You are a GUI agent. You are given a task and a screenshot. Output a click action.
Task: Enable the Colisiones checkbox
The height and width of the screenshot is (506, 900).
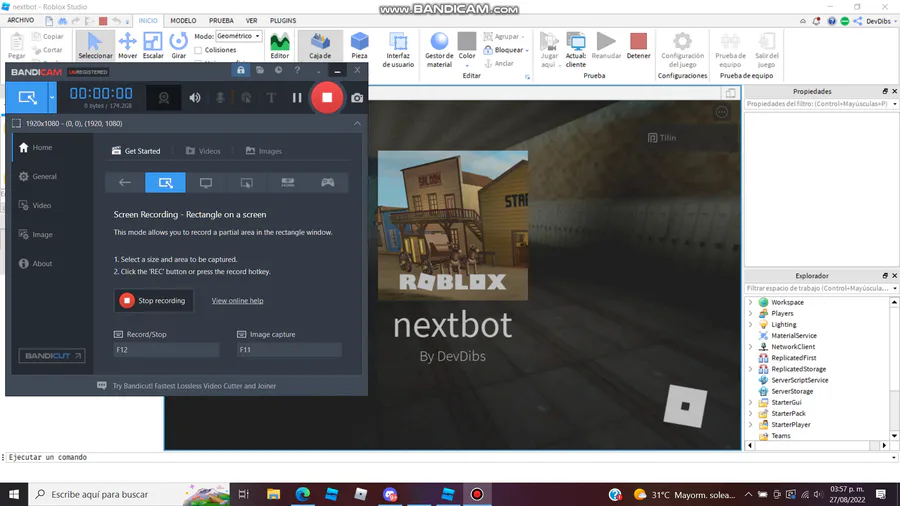coord(198,50)
